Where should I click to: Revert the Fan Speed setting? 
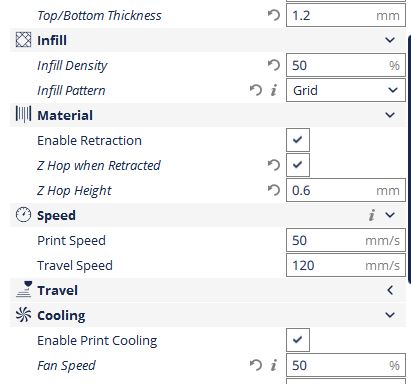[256, 365]
